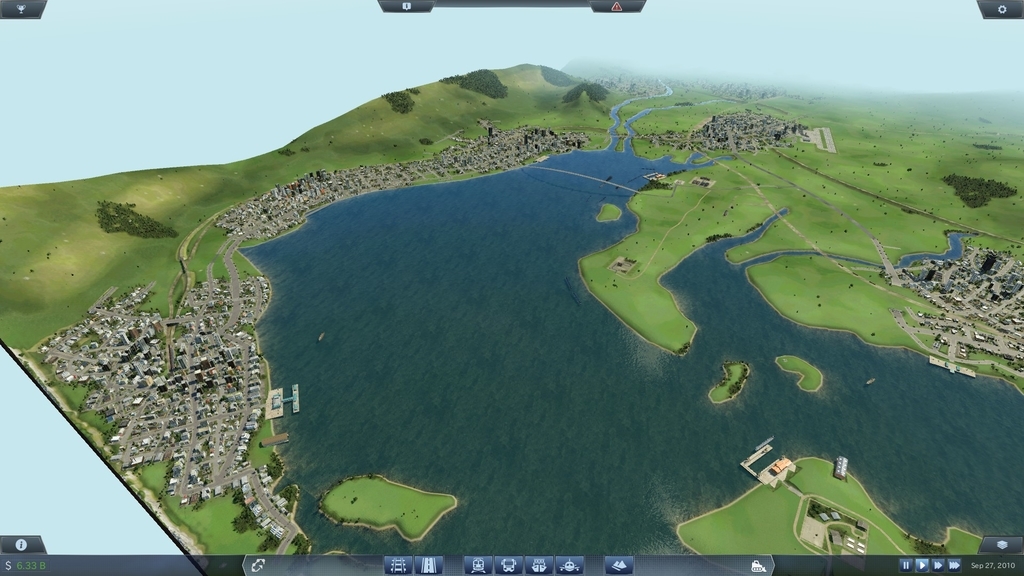Pause the game simulation

(906, 566)
